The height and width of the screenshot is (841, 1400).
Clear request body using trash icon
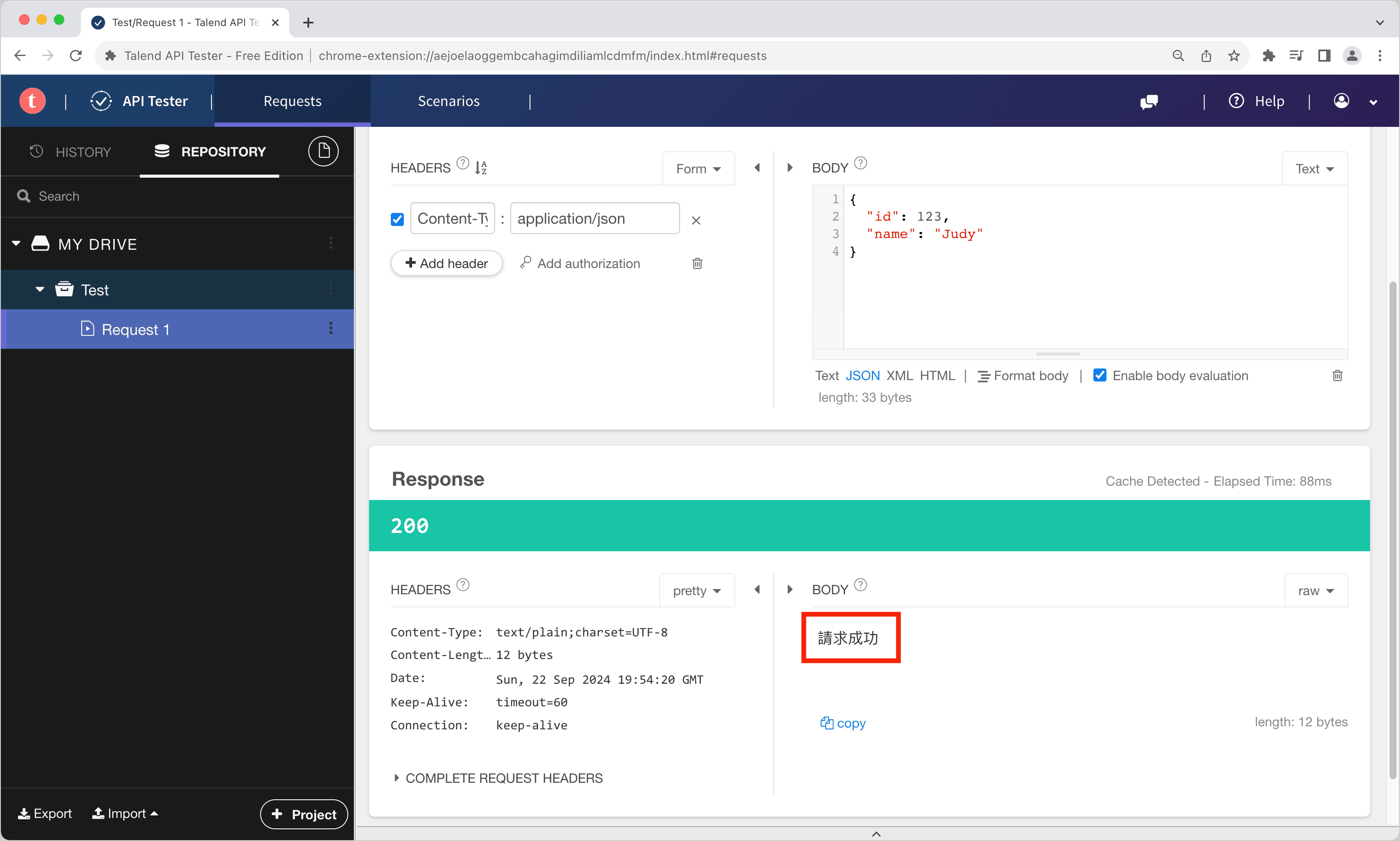[1337, 376]
